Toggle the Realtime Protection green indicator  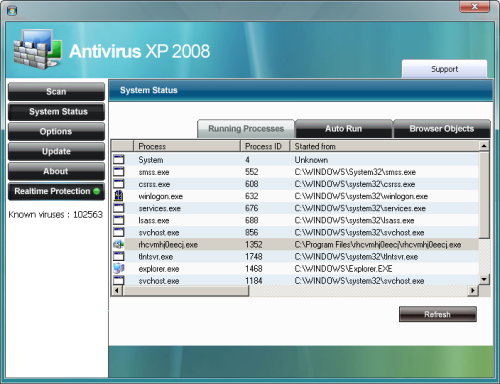pyautogui.click(x=97, y=191)
